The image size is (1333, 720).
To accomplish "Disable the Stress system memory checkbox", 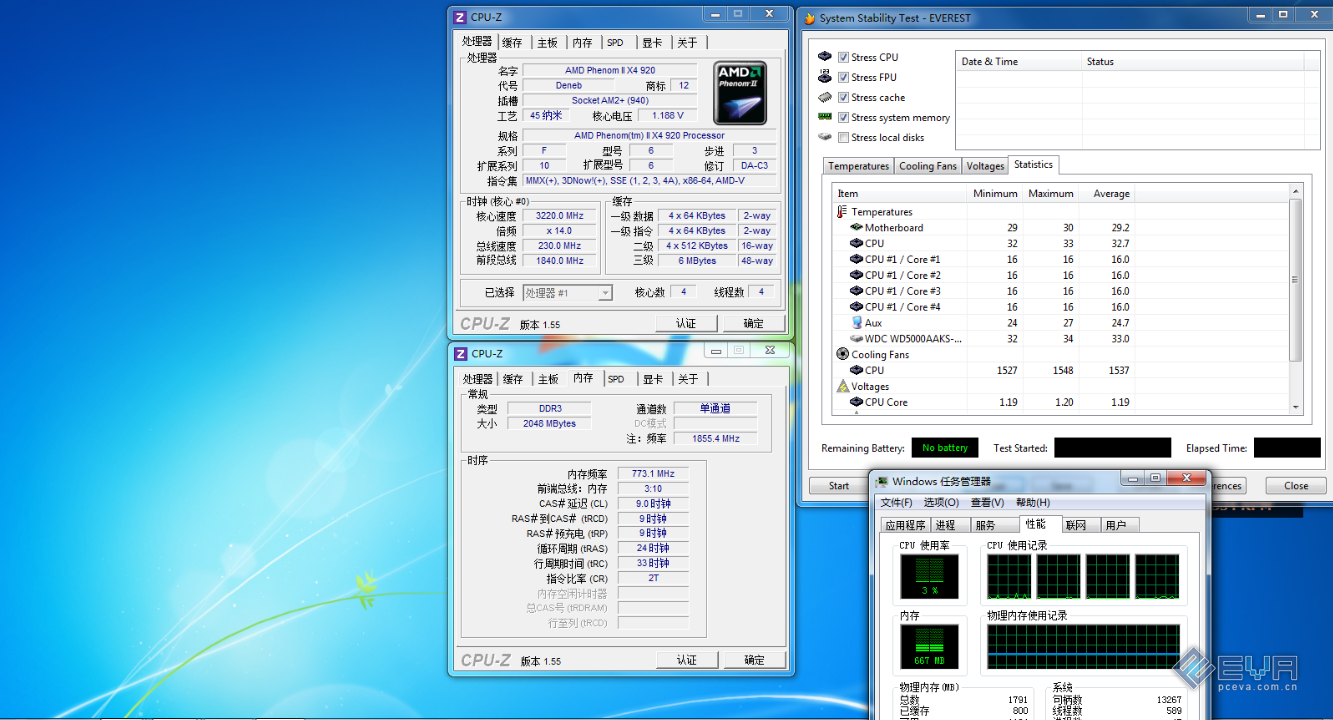I will point(844,117).
